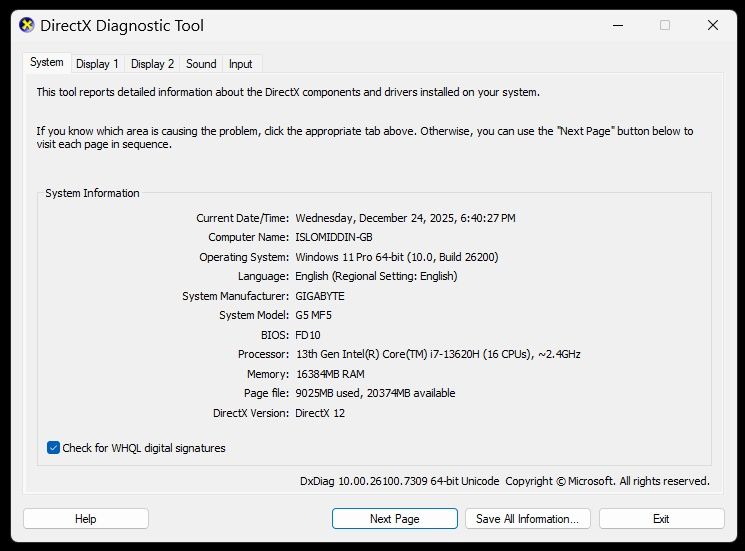Image resolution: width=745 pixels, height=551 pixels.
Task: Click the DirectX Diagnostic Tool title text
Action: point(122,26)
